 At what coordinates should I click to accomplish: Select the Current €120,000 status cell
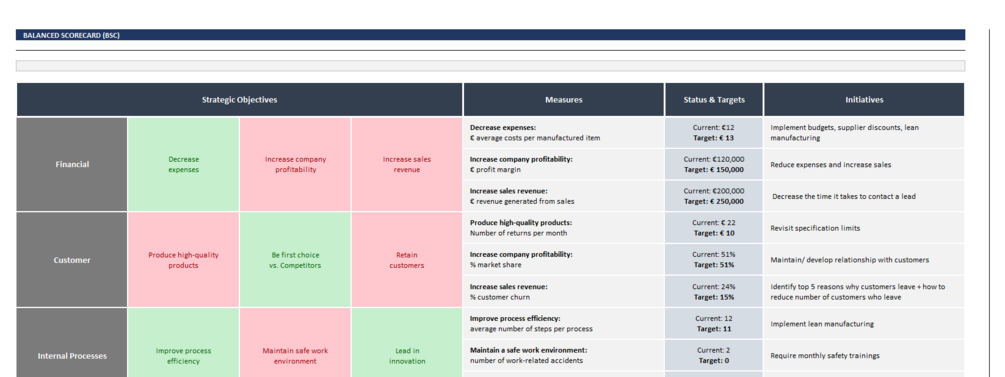(714, 164)
